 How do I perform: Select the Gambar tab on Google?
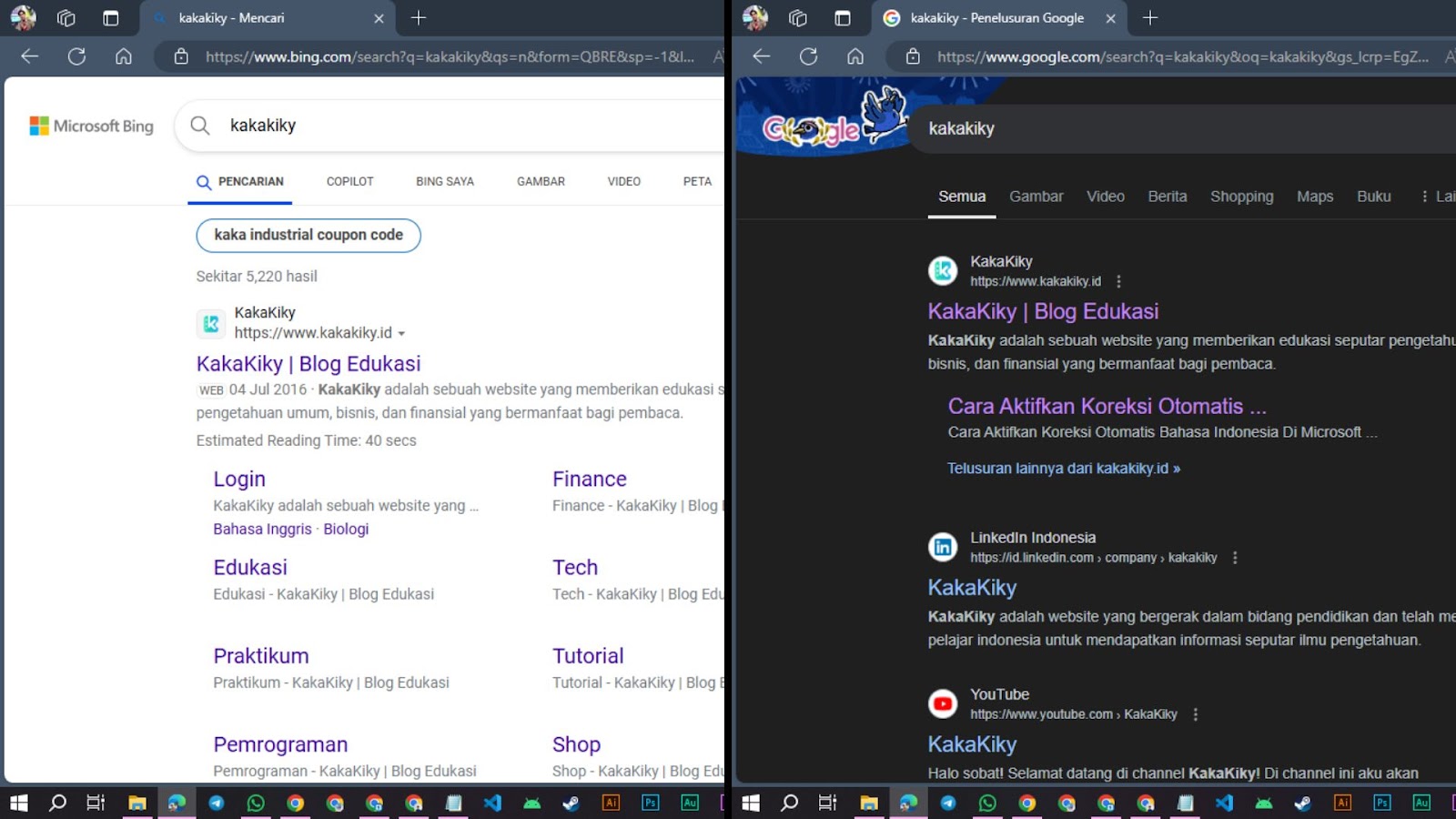click(x=1036, y=197)
